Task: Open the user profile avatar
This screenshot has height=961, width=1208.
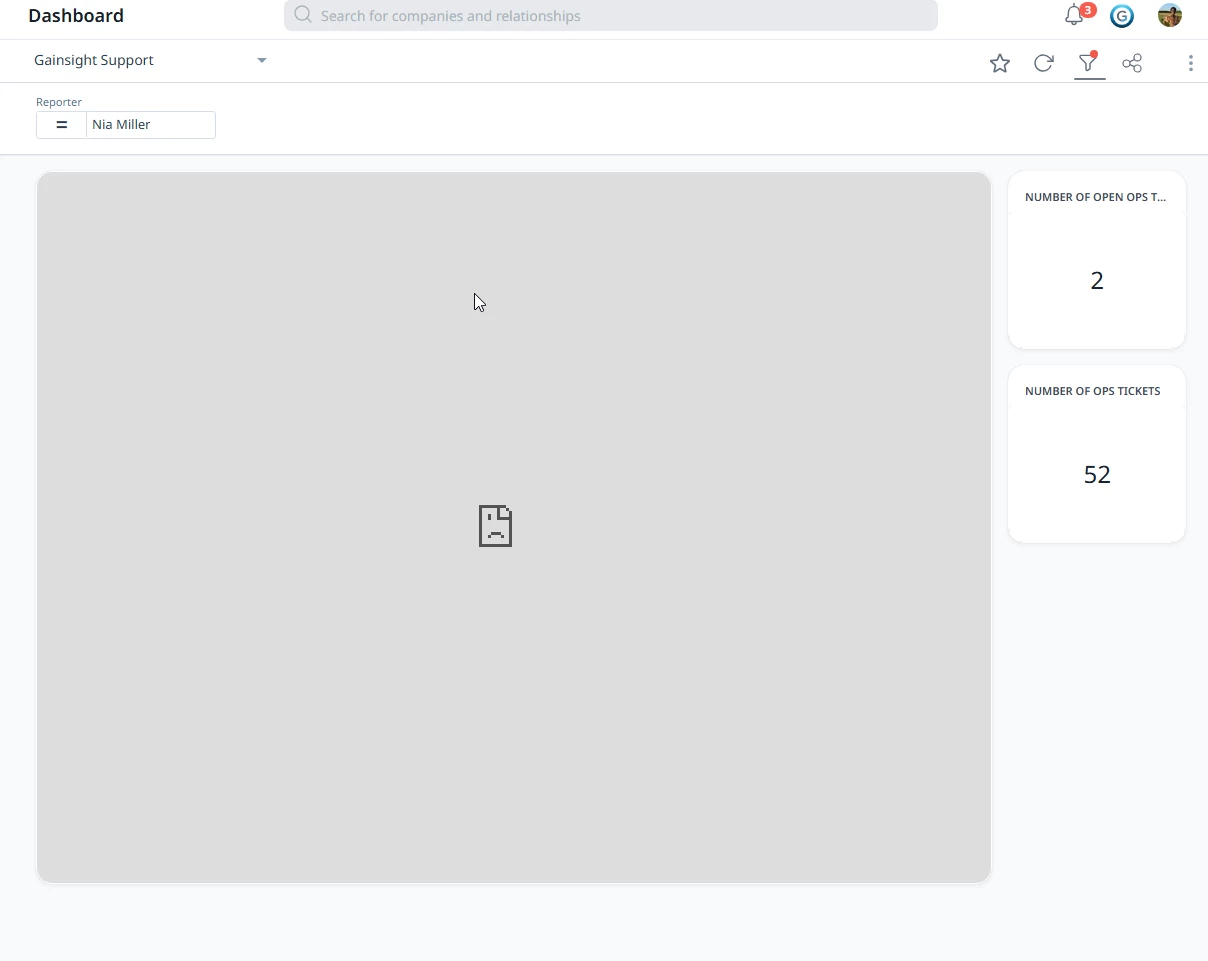Action: coord(1170,15)
